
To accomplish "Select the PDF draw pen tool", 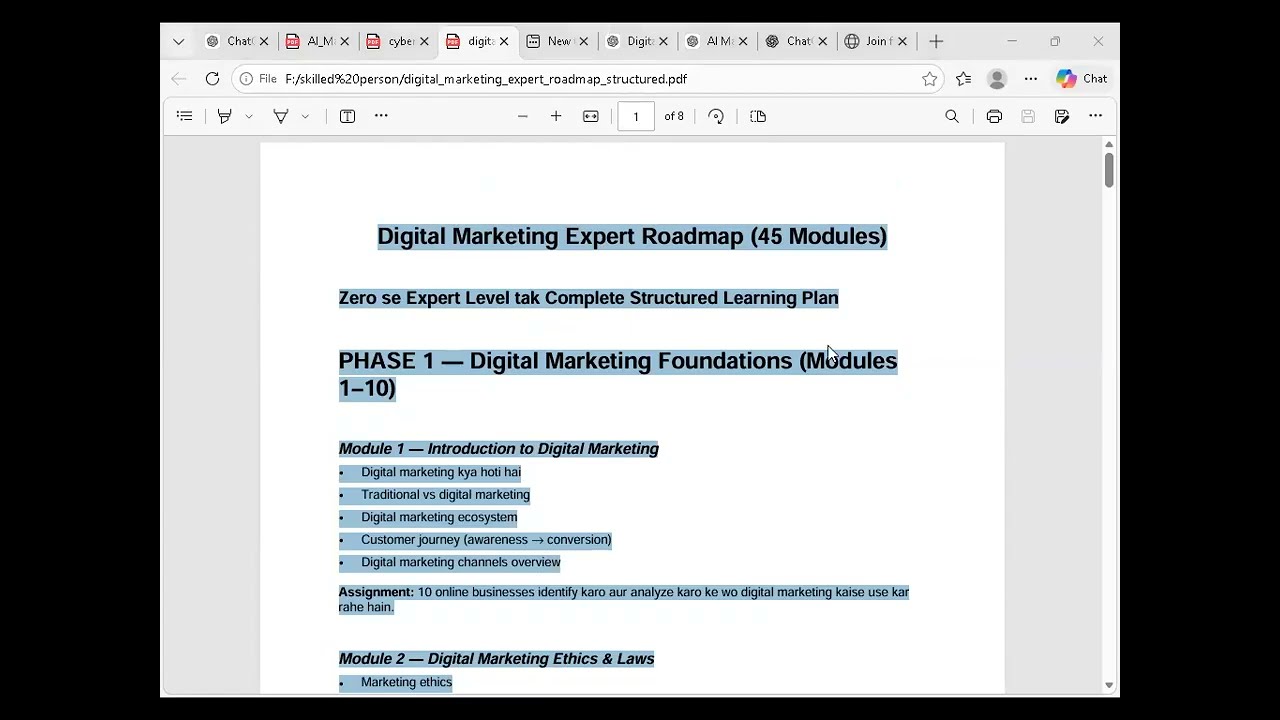I will click(x=281, y=116).
